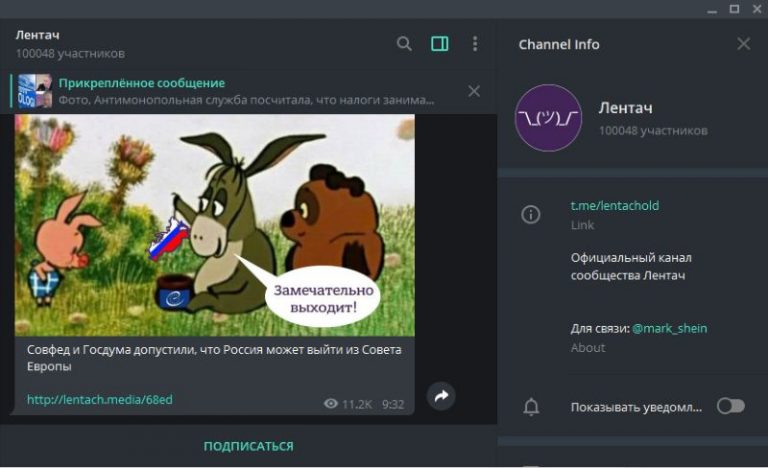Click the eye views icon on the post
This screenshot has height=468, width=768.
click(331, 404)
